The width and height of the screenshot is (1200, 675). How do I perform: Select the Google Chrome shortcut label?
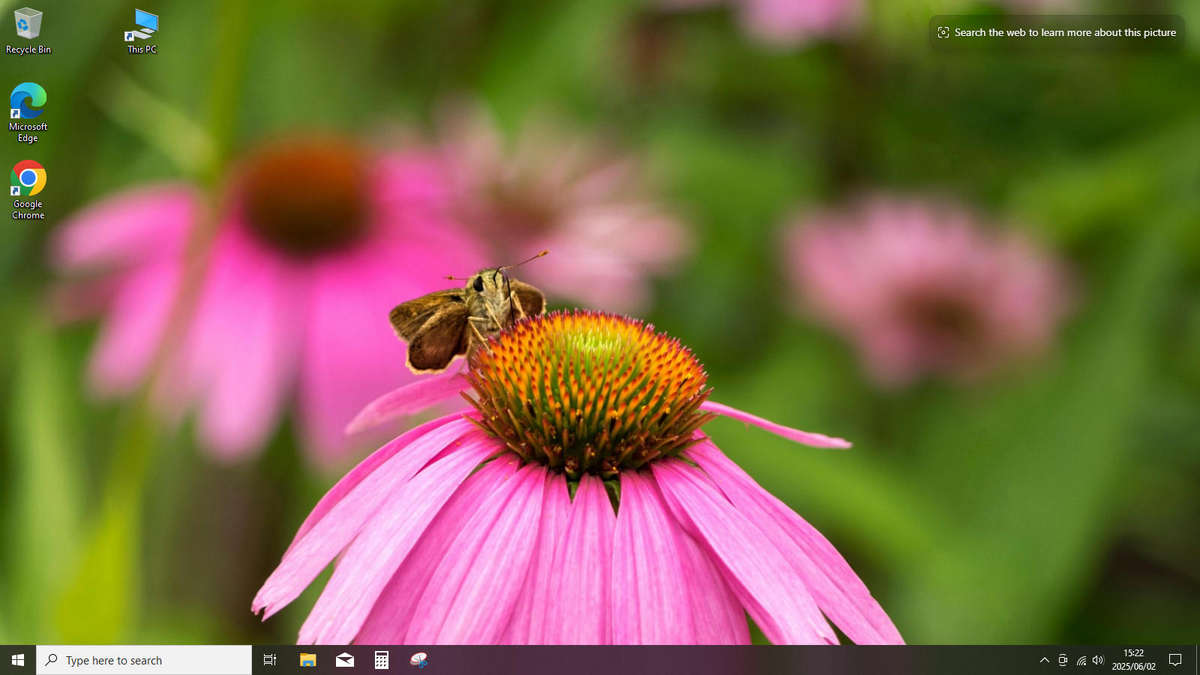click(27, 209)
